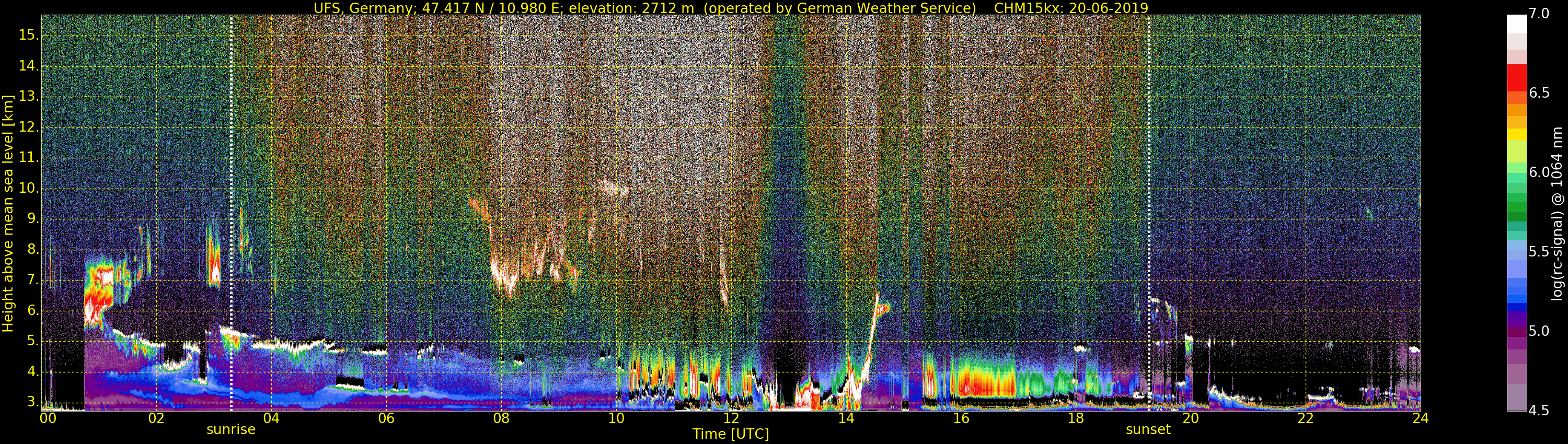Click the 'Time [UTC]' axis label

coord(731,434)
